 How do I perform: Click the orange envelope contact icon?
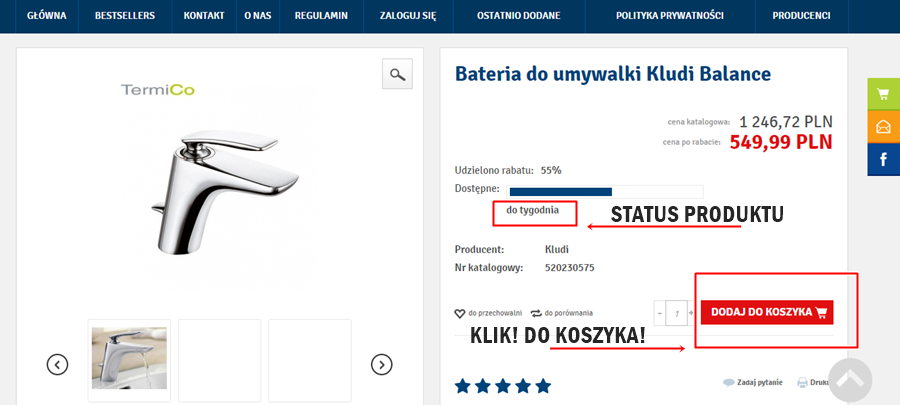click(883, 127)
